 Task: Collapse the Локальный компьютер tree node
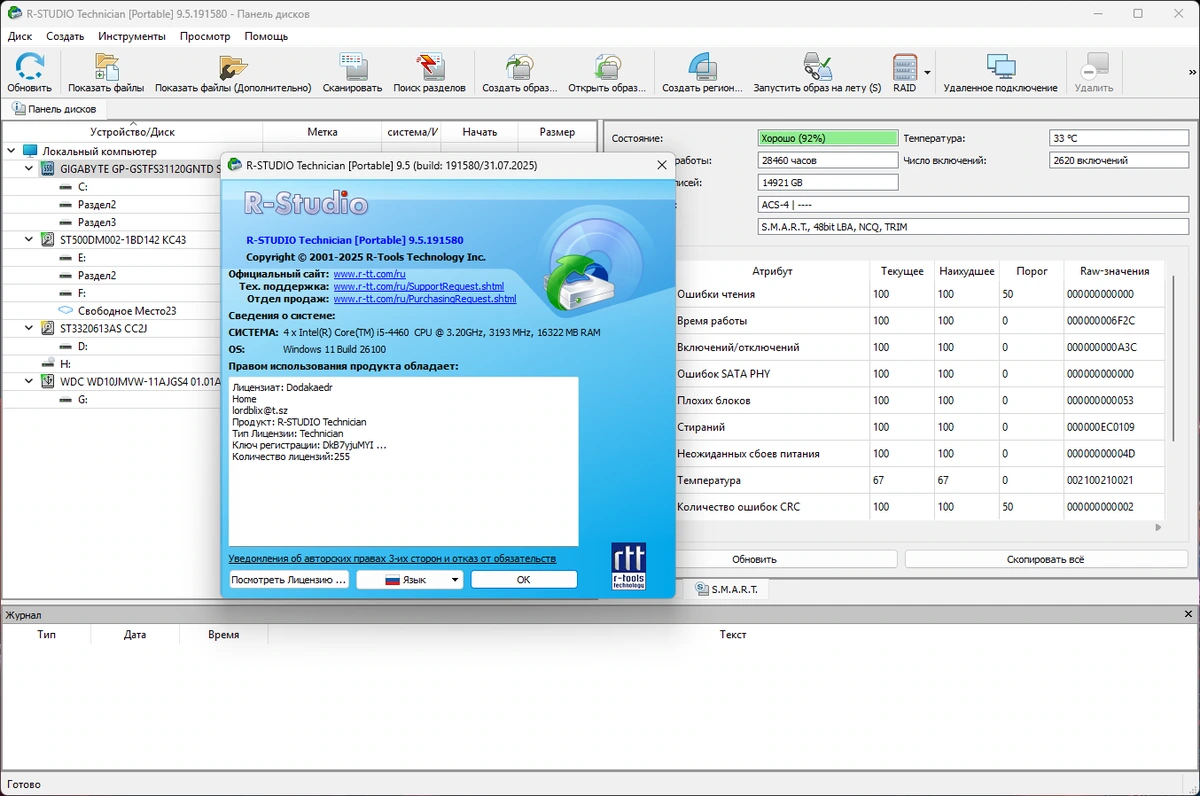point(11,151)
